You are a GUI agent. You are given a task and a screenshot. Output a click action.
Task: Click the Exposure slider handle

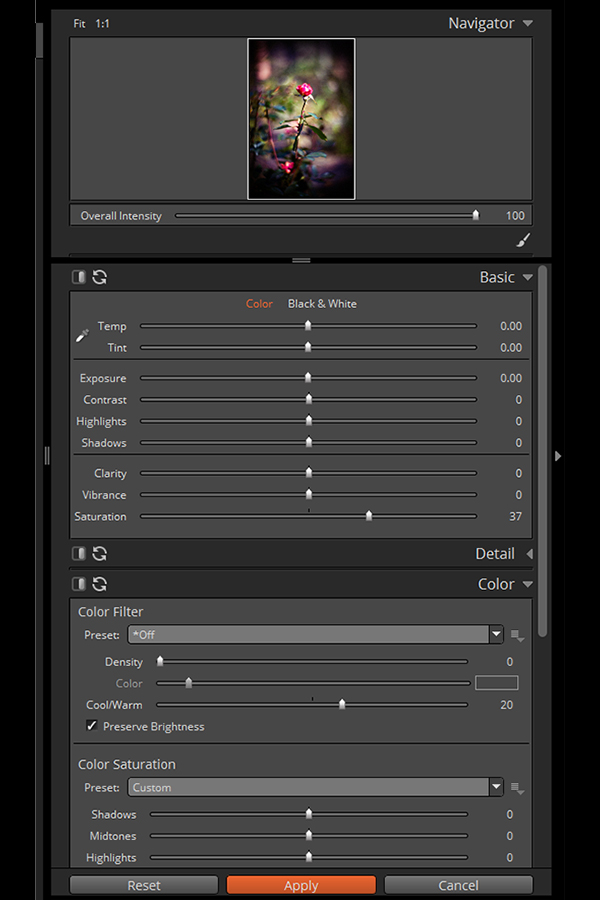308,377
